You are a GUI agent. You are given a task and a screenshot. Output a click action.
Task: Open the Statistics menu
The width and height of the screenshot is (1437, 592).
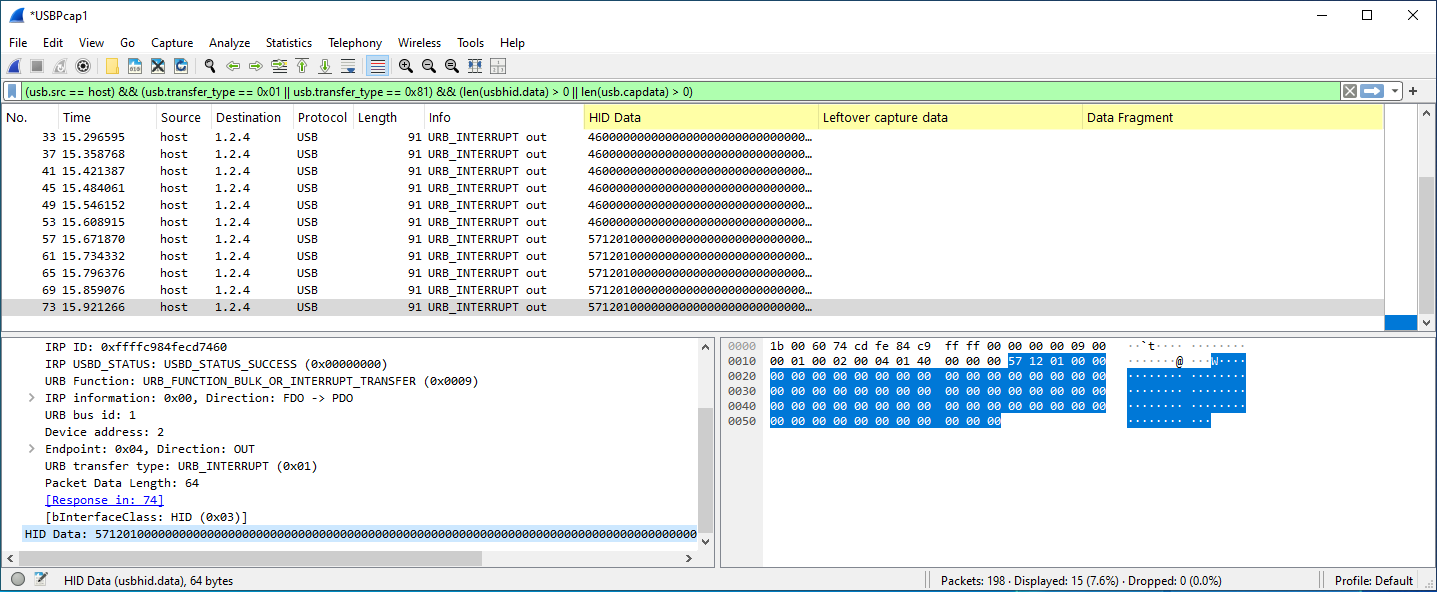click(x=288, y=42)
